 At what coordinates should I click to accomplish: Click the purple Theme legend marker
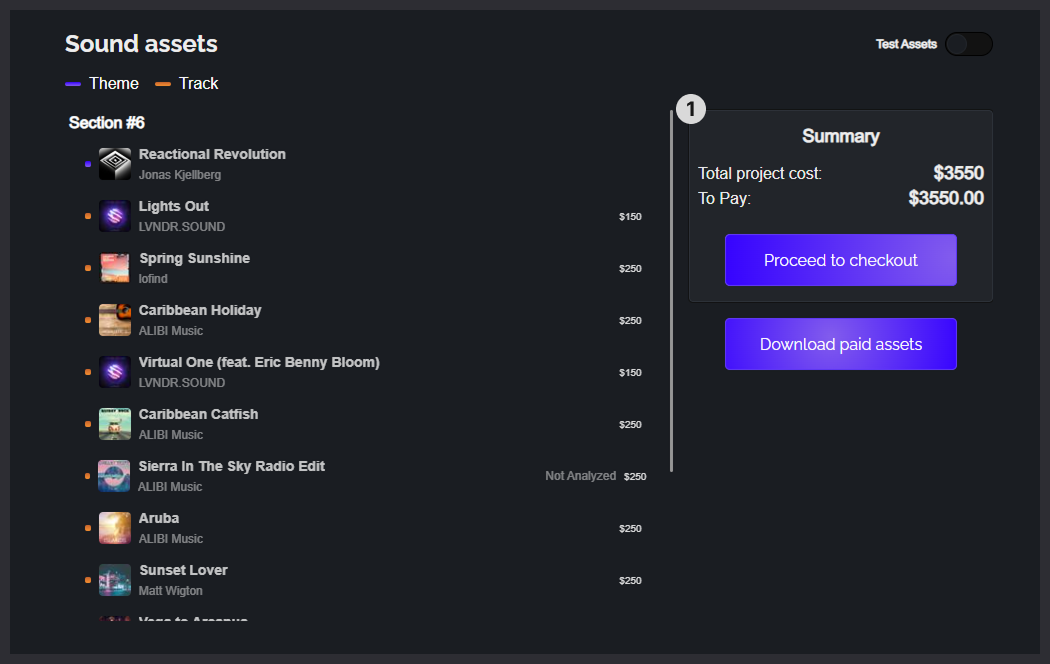[73, 84]
